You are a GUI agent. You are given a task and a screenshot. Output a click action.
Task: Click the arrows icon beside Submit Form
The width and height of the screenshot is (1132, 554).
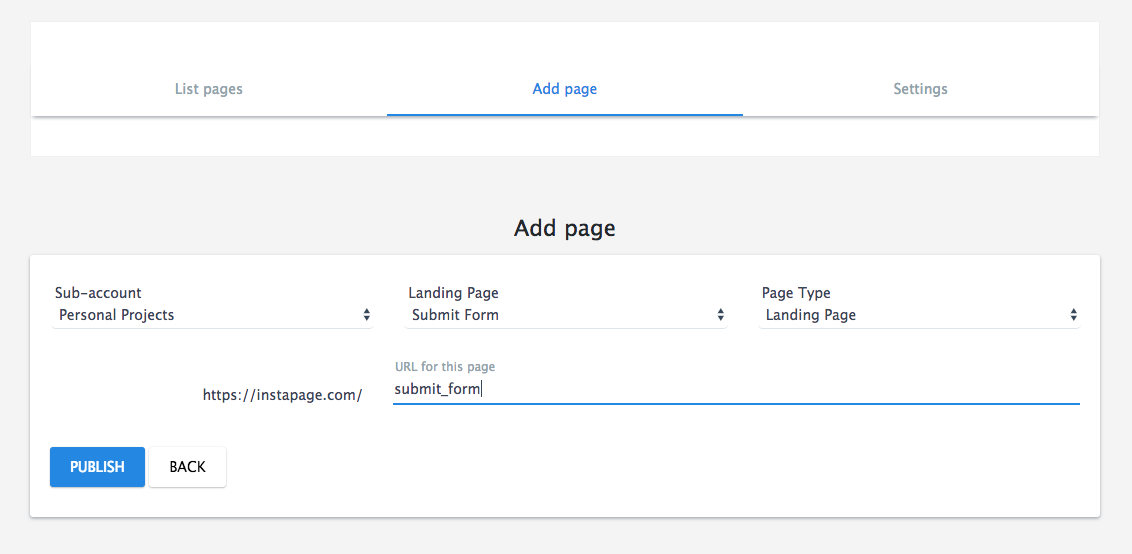click(720, 315)
